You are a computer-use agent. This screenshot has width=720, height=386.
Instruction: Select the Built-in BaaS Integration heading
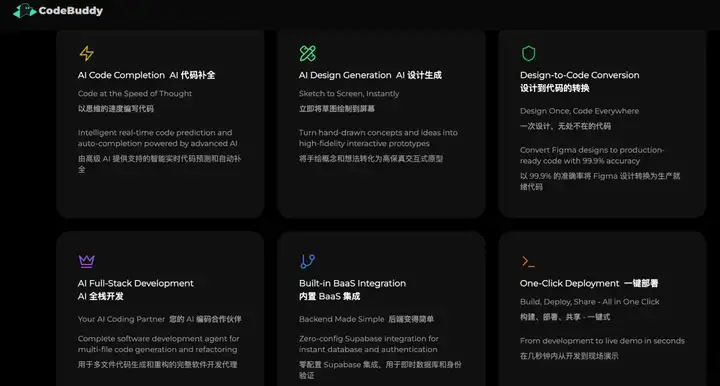pos(352,283)
